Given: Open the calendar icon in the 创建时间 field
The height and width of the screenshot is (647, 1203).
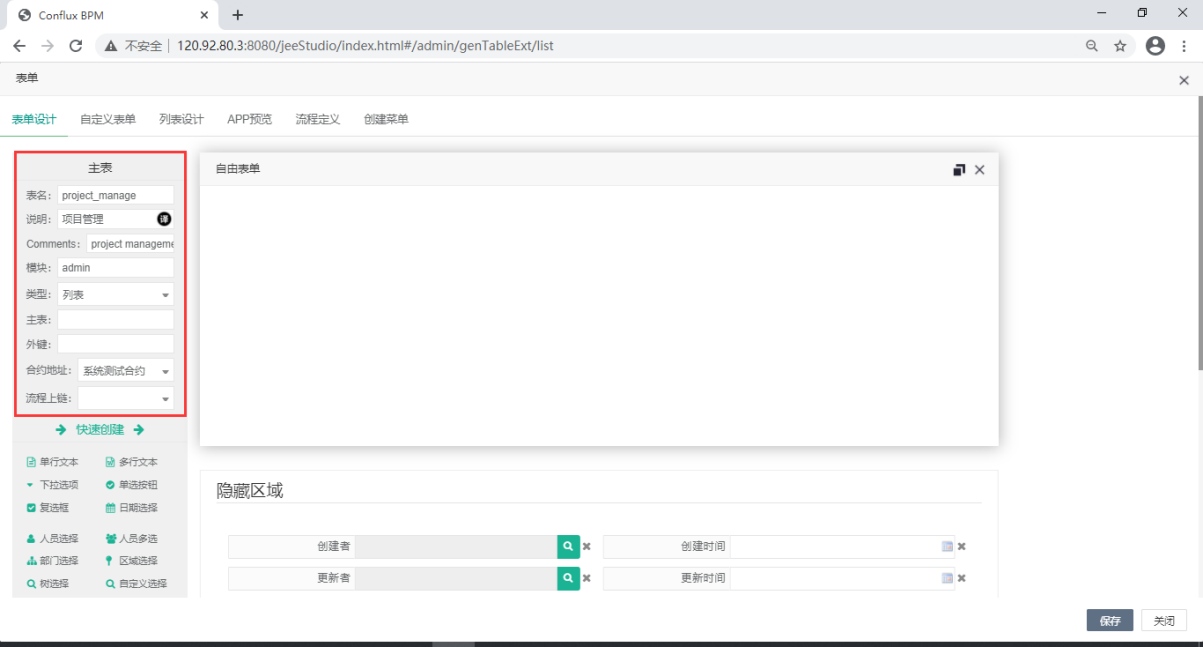Looking at the screenshot, I should pyautogui.click(x=947, y=546).
